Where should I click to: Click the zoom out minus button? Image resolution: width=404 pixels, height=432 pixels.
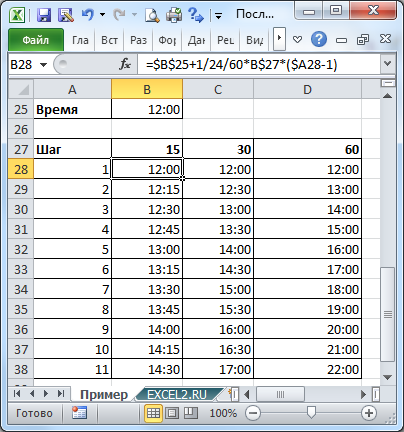pyautogui.click(x=253, y=413)
